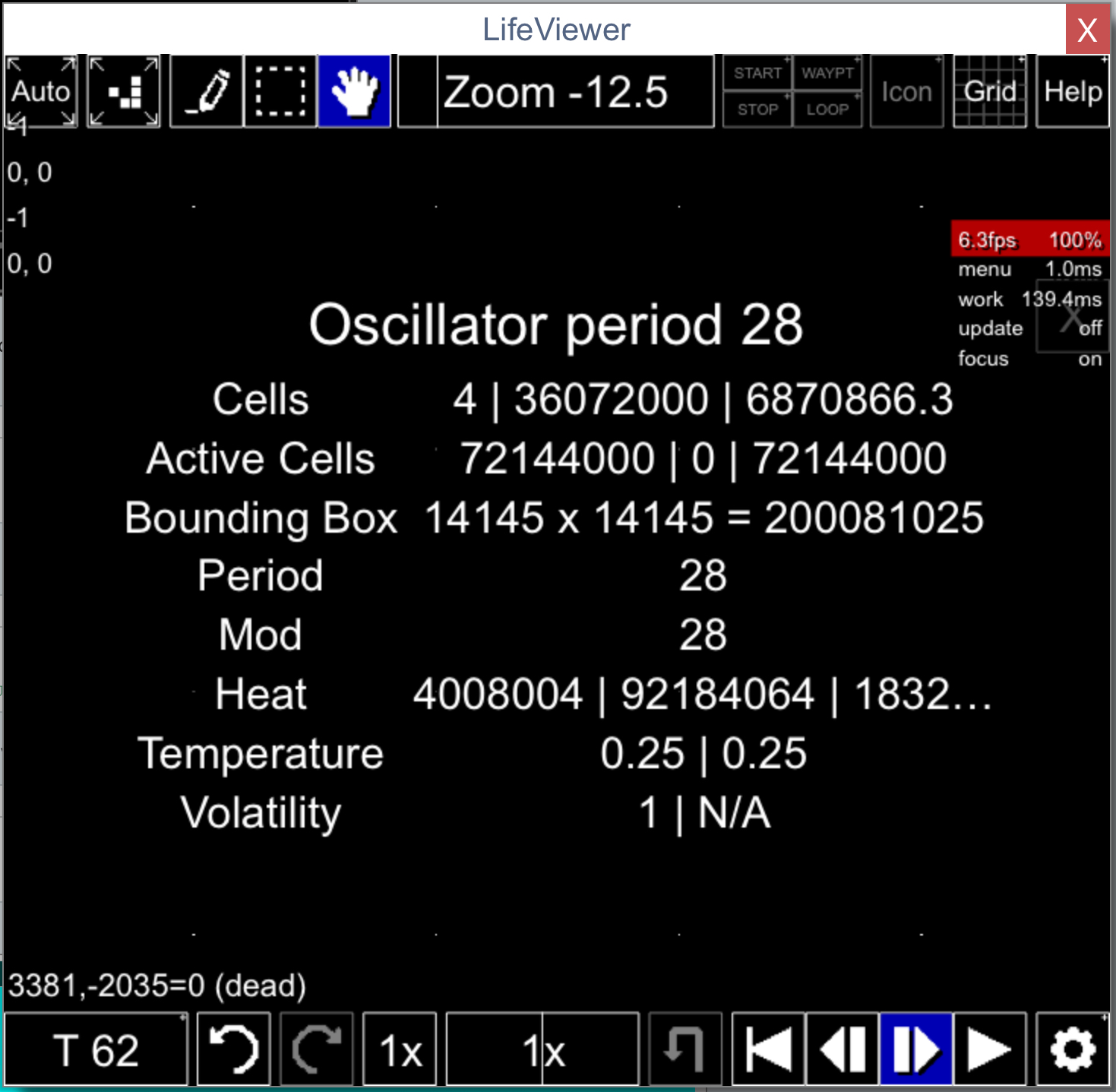Click the STOP button
This screenshot has width=1116, height=1092.
pyautogui.click(x=757, y=109)
